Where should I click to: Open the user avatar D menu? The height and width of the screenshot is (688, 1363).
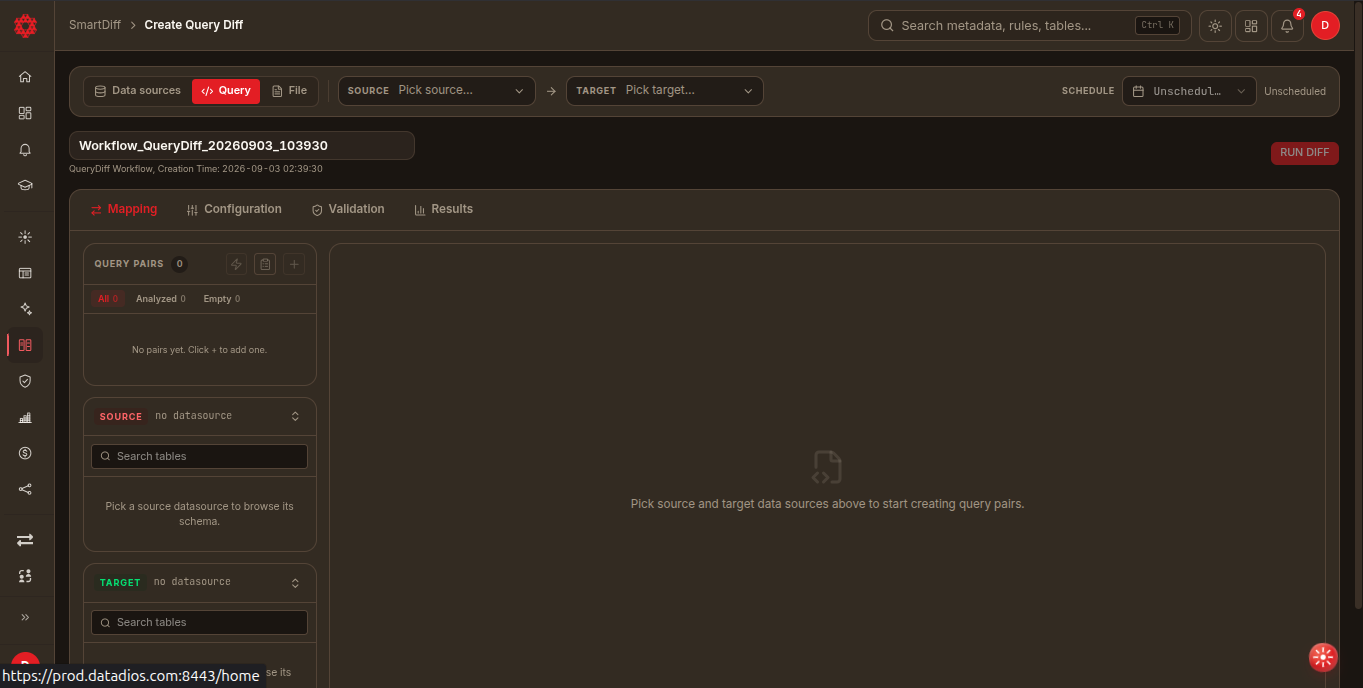(1325, 26)
